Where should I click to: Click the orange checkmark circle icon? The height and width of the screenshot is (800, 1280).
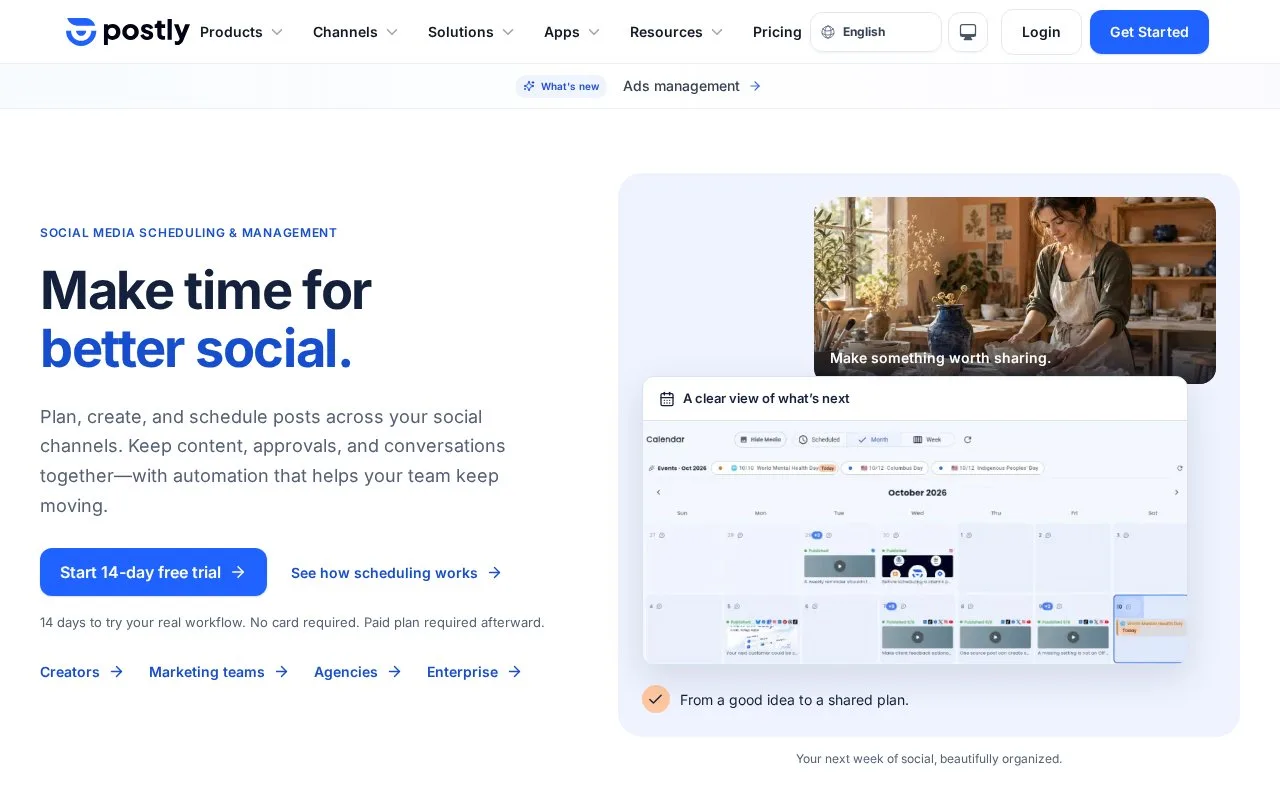coord(656,699)
